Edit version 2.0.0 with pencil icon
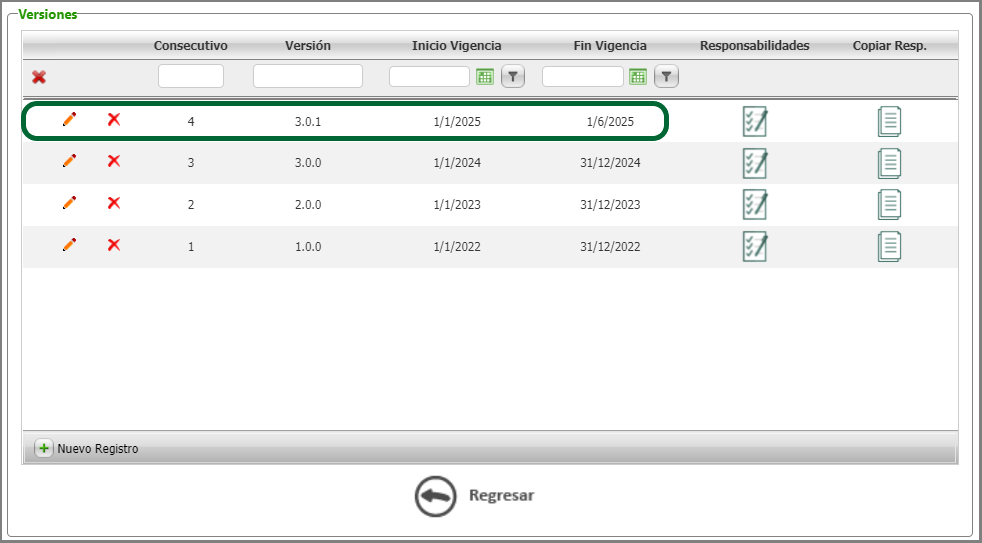Image resolution: width=982 pixels, height=543 pixels. [x=70, y=203]
